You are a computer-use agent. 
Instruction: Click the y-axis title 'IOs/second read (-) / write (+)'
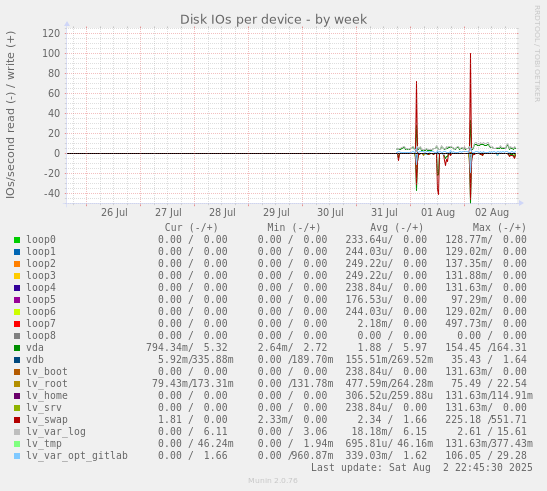pyautogui.click(x=10, y=115)
